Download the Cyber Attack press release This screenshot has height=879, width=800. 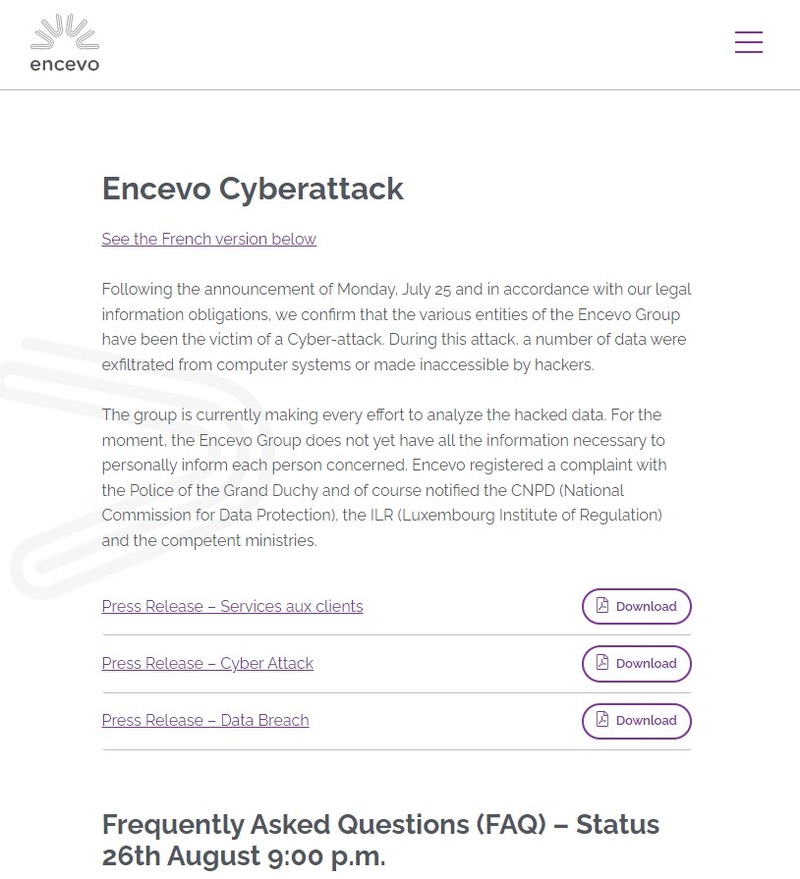637,663
